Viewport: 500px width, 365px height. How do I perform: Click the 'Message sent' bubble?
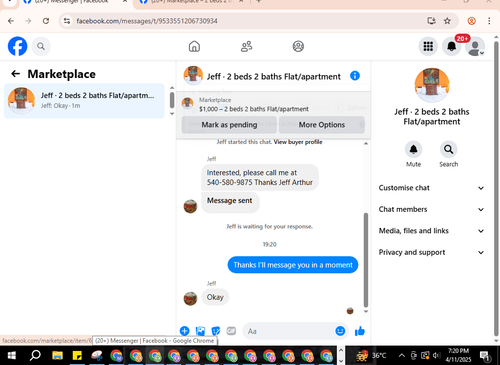(x=230, y=201)
